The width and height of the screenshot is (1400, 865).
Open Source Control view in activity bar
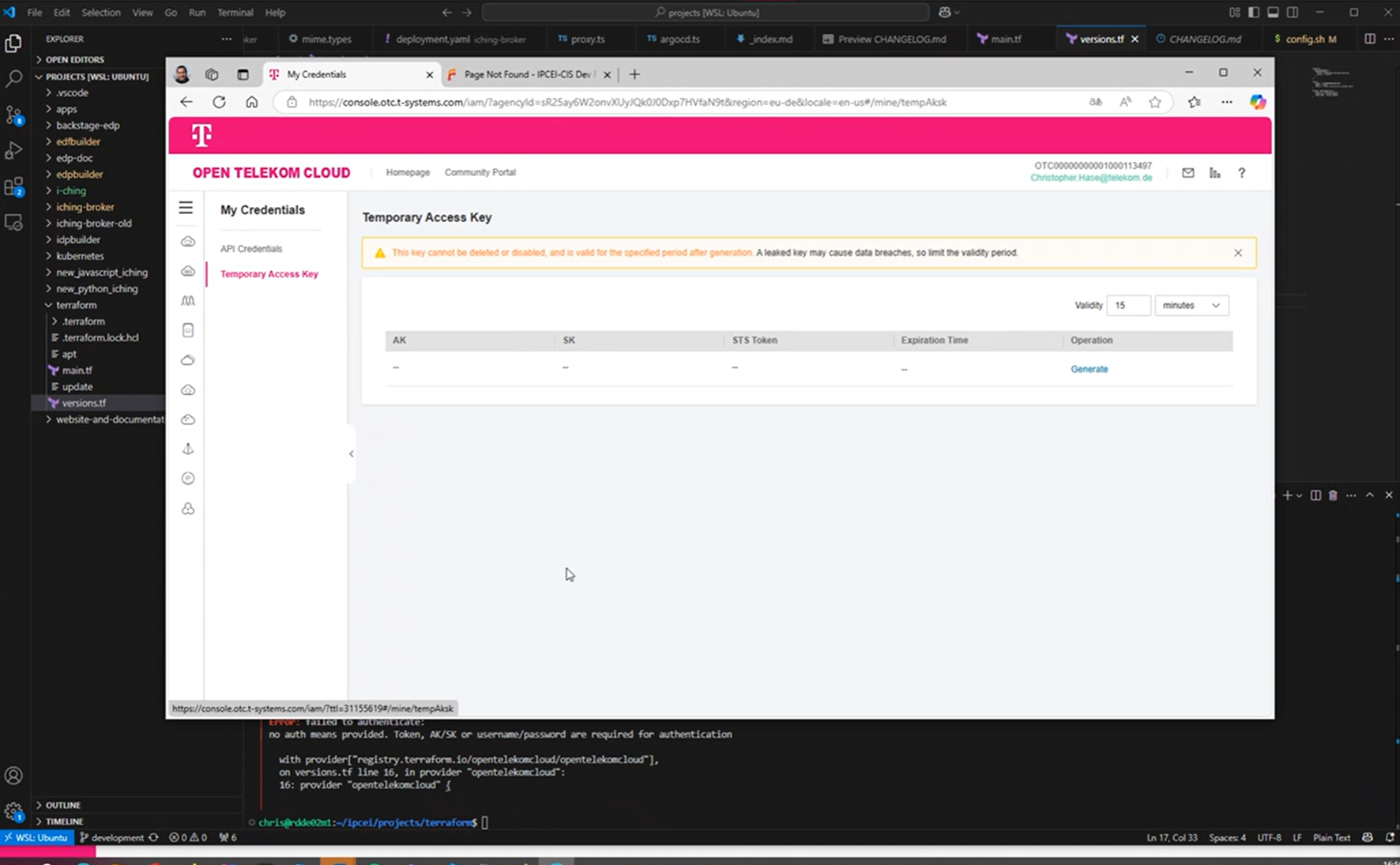coord(13,115)
